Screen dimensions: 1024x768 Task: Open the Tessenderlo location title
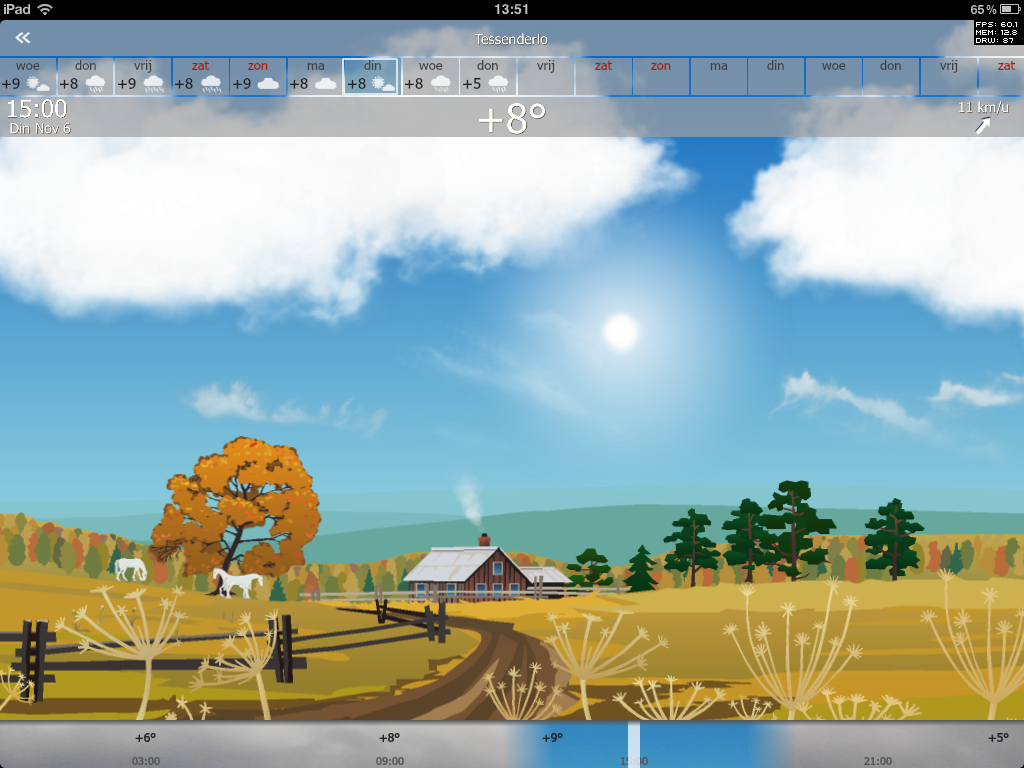511,40
